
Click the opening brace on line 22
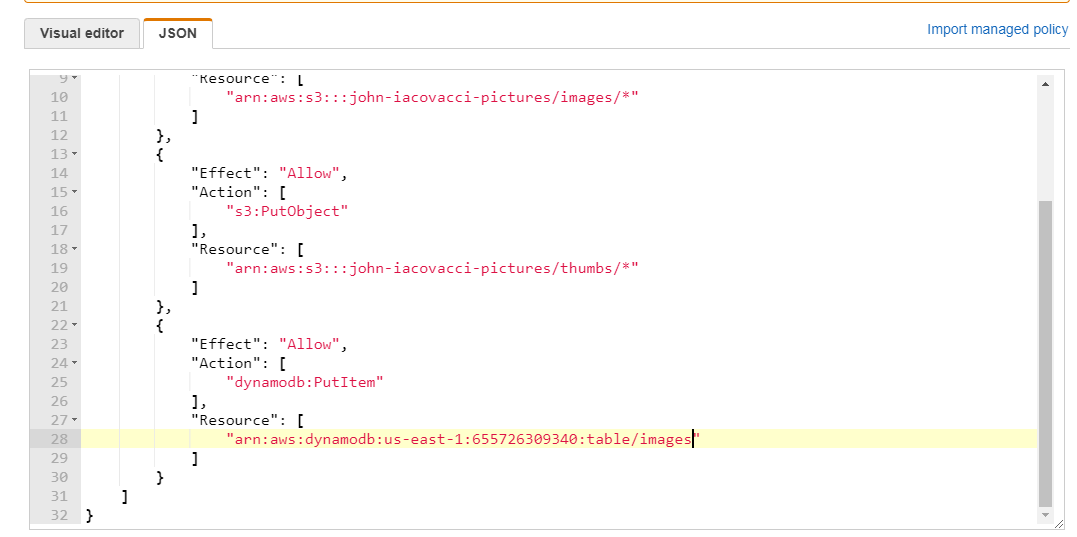160,325
